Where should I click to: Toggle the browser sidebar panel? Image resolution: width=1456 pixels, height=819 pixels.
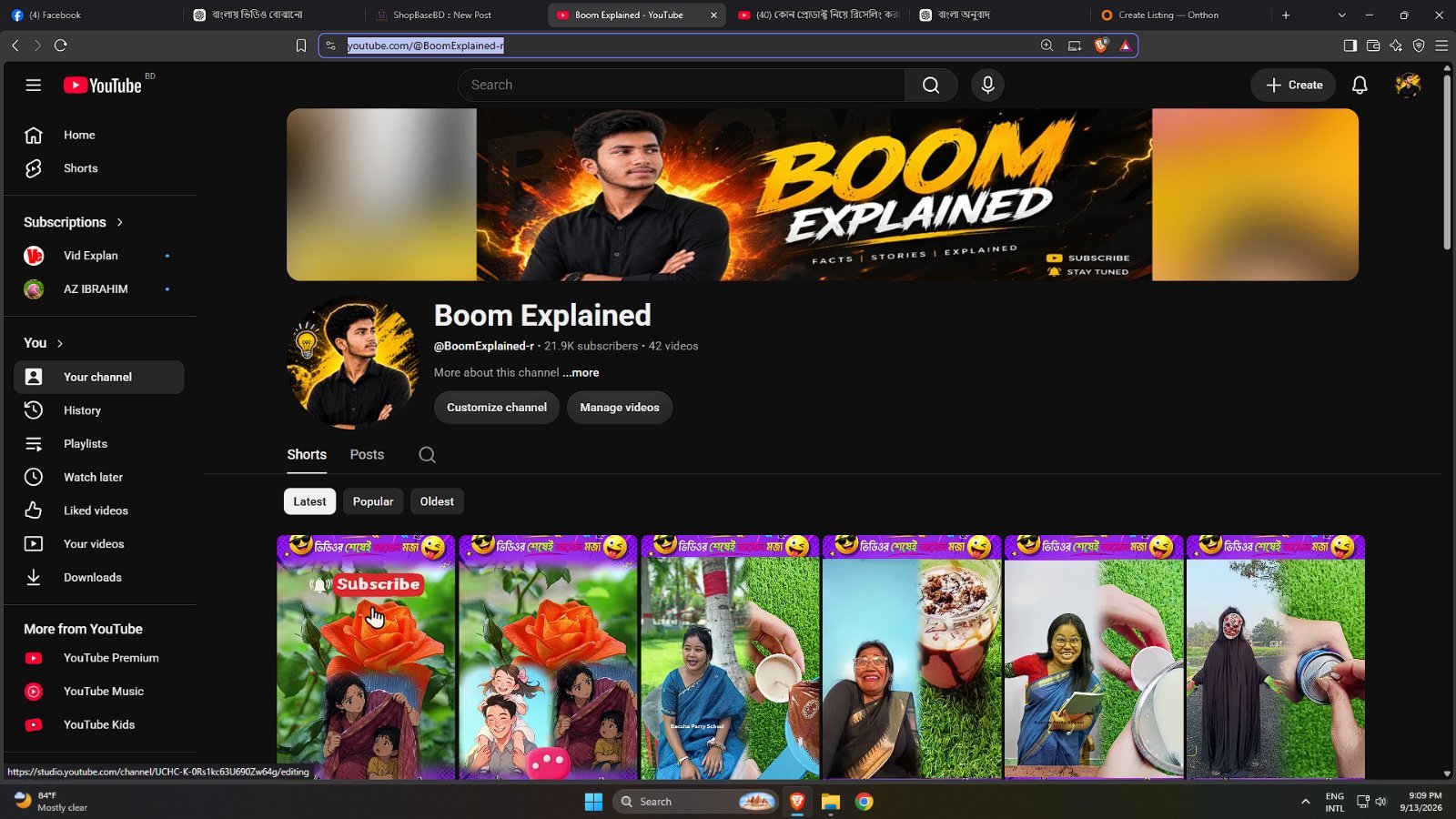(1350, 45)
